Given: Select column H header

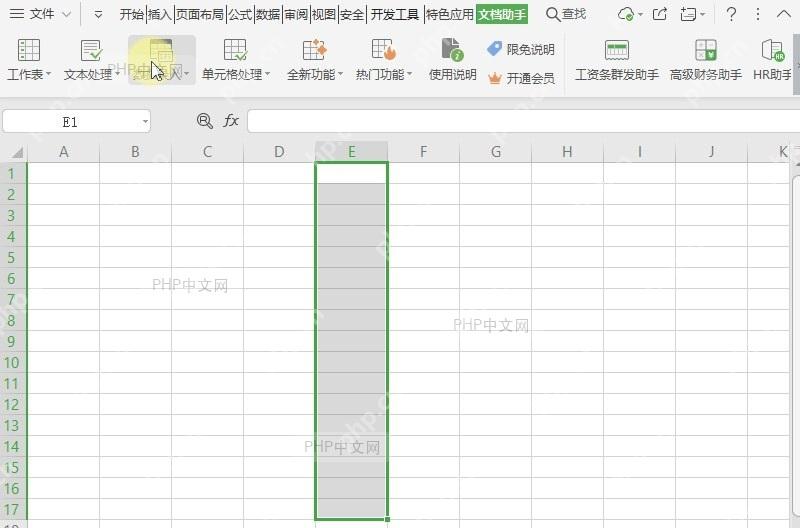Looking at the screenshot, I should click(567, 152).
